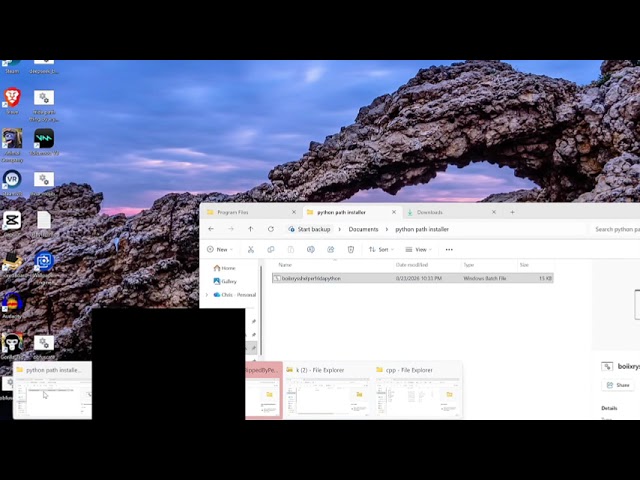The width and height of the screenshot is (640, 480).
Task: Click Documents breadcrumb in address bar
Action: point(363,229)
